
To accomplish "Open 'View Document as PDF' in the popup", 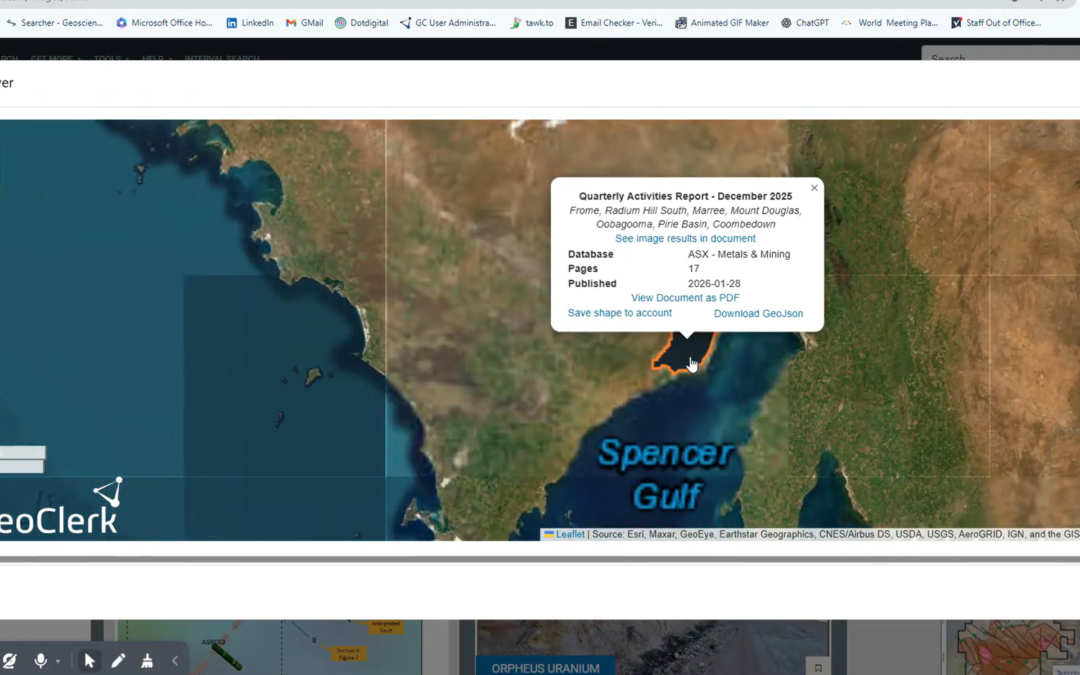I will [685, 297].
